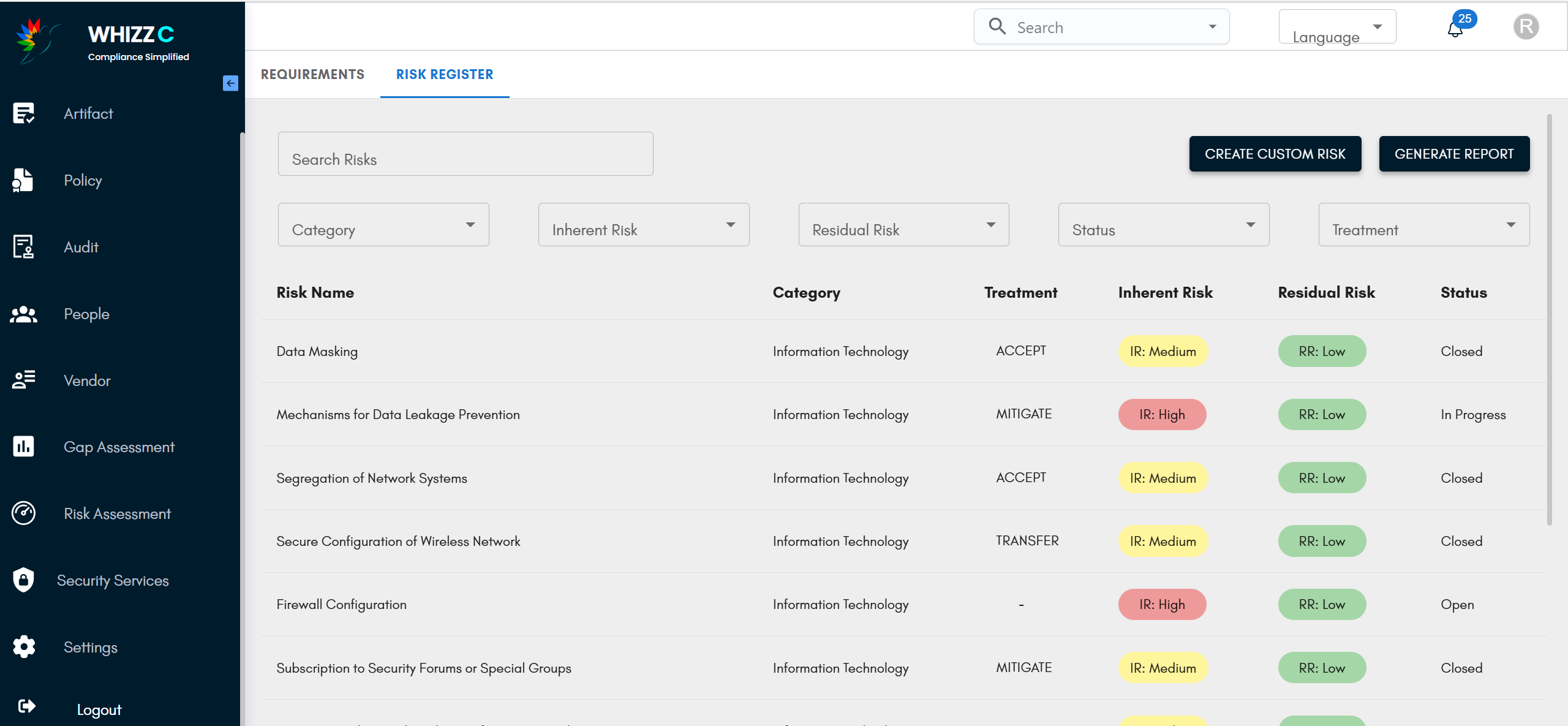Open the Treatment filter dropdown
The width and height of the screenshot is (1568, 726).
point(1423,225)
